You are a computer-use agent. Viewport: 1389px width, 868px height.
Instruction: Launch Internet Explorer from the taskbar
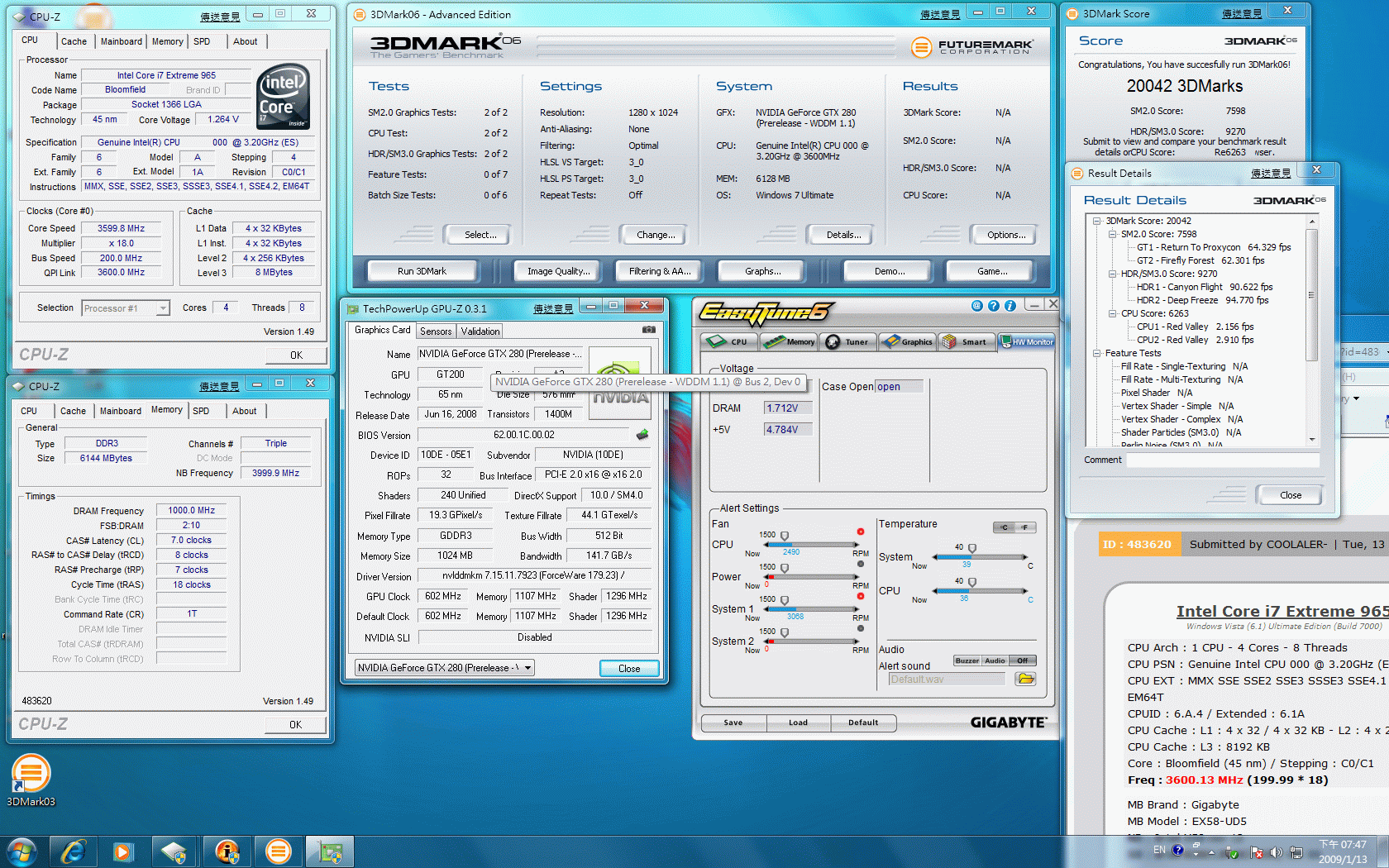74,851
